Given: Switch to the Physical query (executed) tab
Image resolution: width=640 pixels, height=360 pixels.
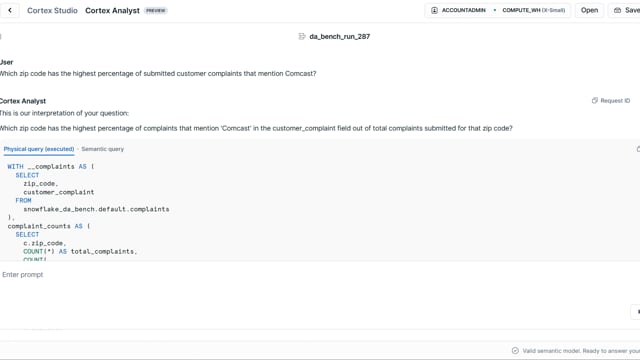Looking at the screenshot, I should tap(39, 149).
